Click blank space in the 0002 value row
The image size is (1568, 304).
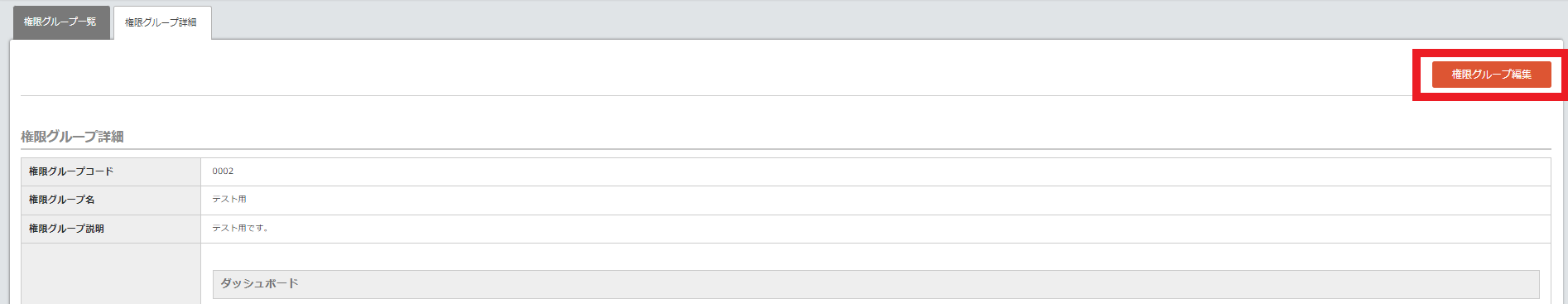click(x=886, y=171)
